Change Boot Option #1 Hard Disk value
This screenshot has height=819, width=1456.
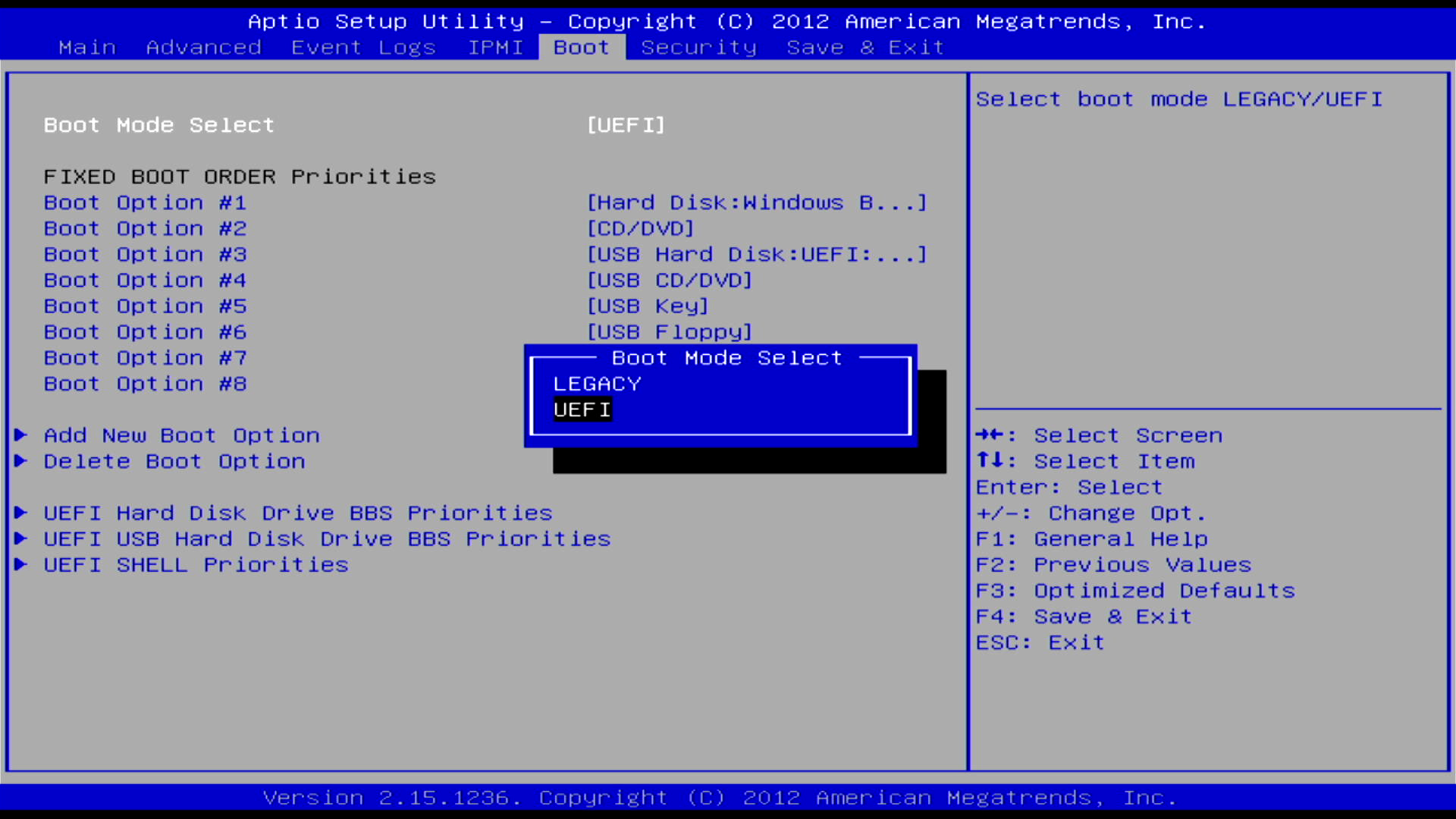(x=756, y=203)
